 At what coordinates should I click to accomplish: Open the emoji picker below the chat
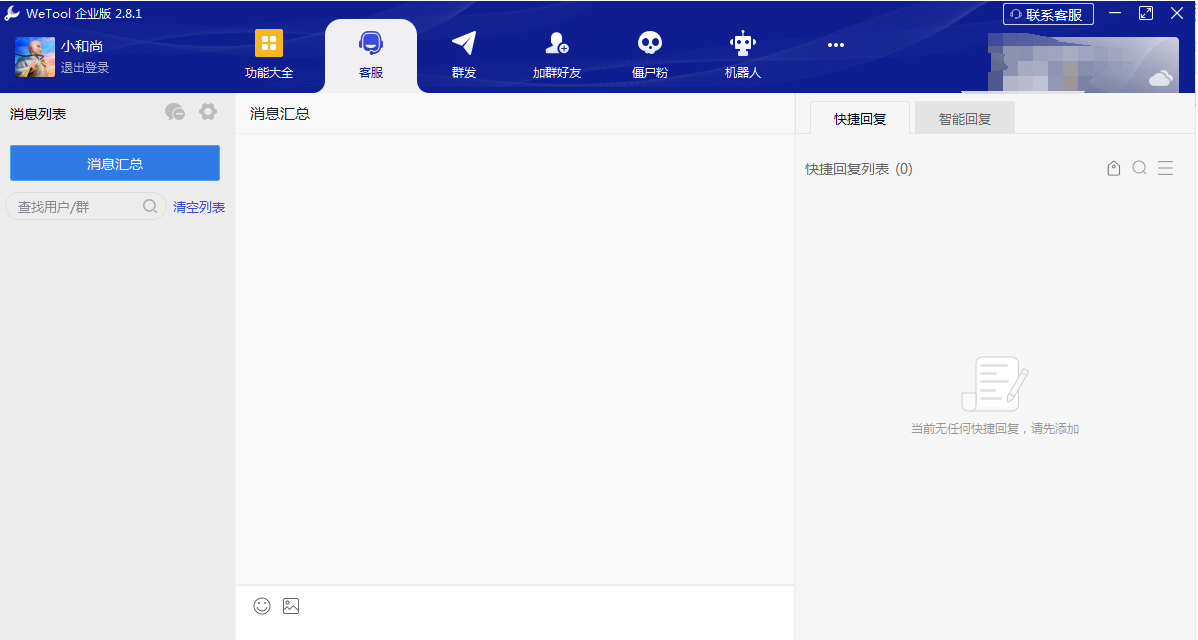click(261, 606)
